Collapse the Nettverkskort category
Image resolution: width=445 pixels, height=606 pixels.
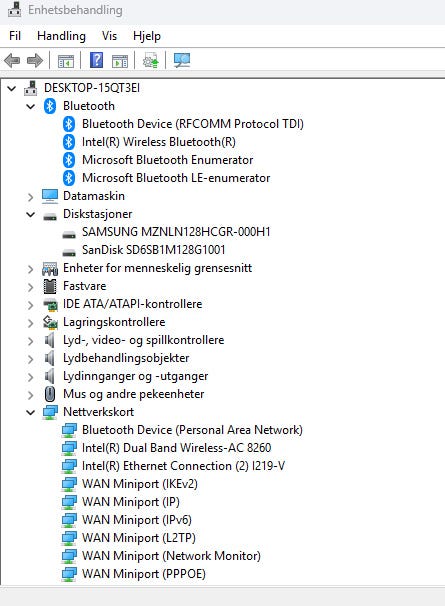click(31, 412)
